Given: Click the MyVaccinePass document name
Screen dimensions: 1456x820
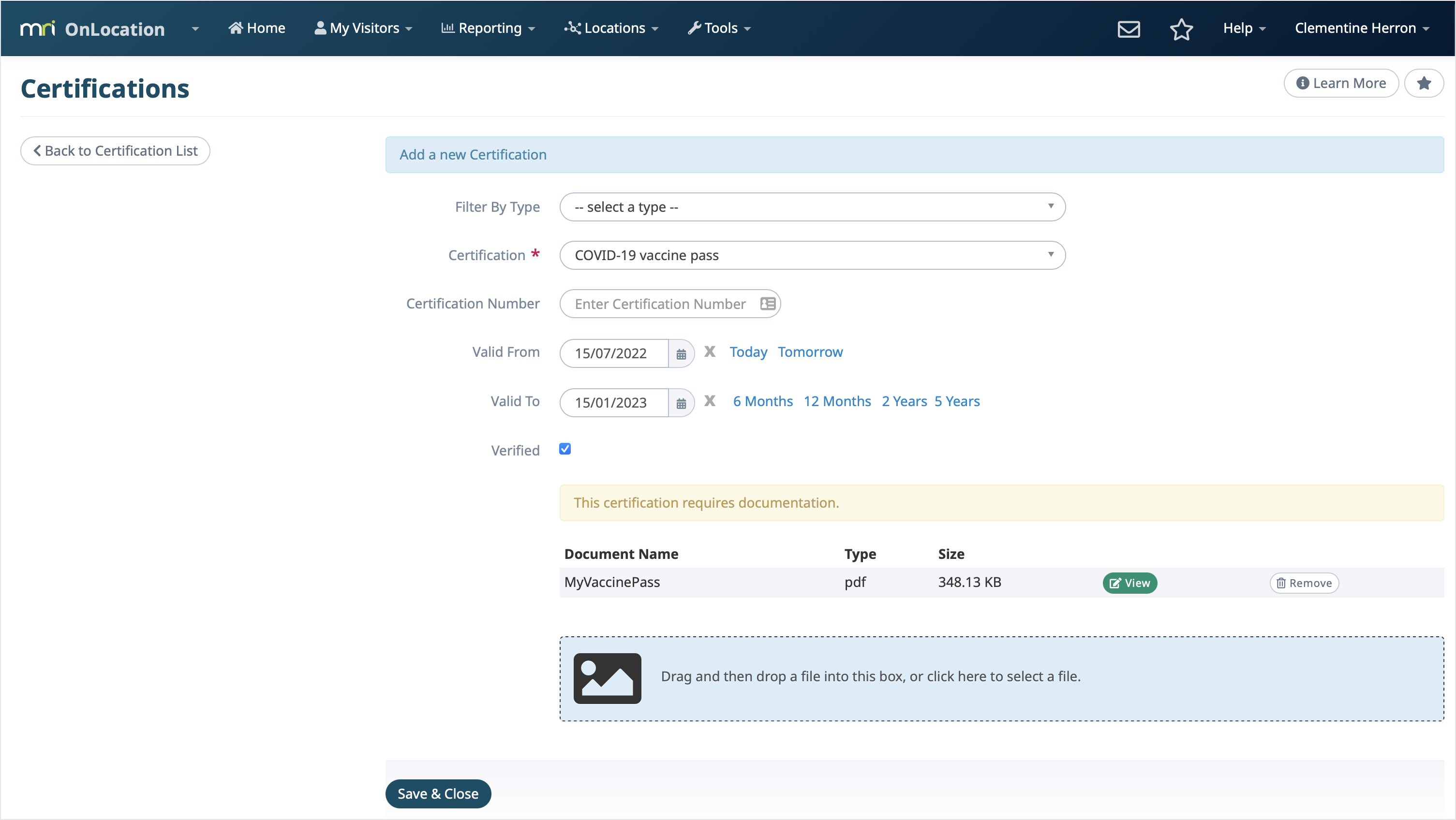Looking at the screenshot, I should 611,582.
